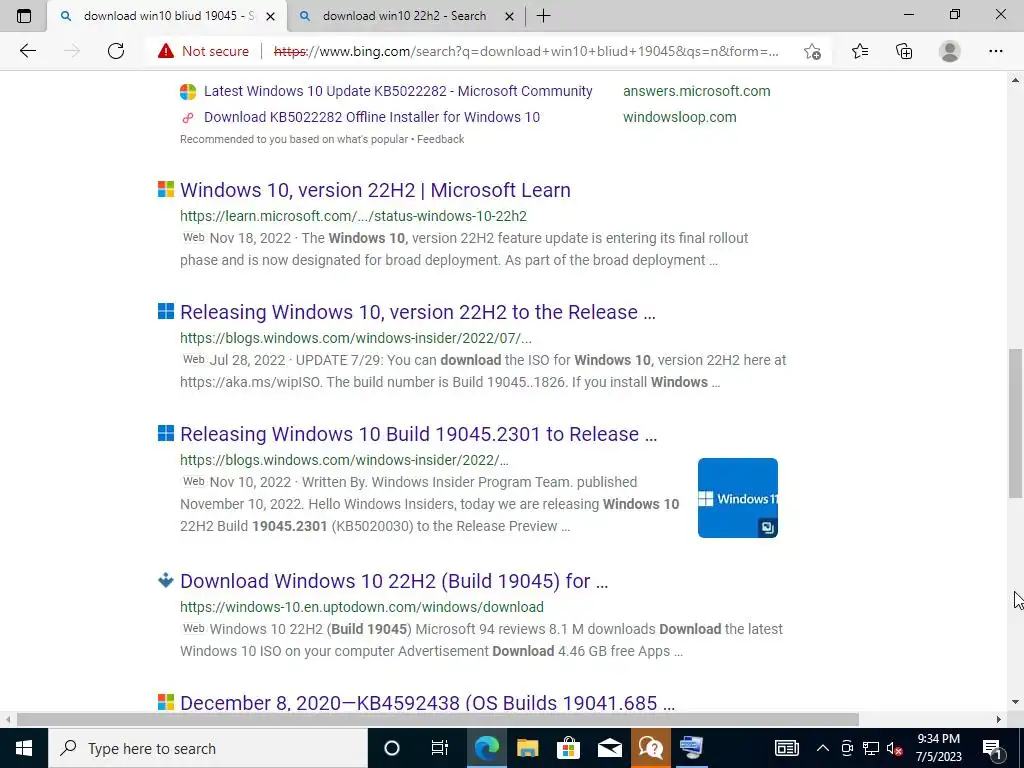
Task: Close the win10 bliud 19045 tab
Action: pos(270,16)
